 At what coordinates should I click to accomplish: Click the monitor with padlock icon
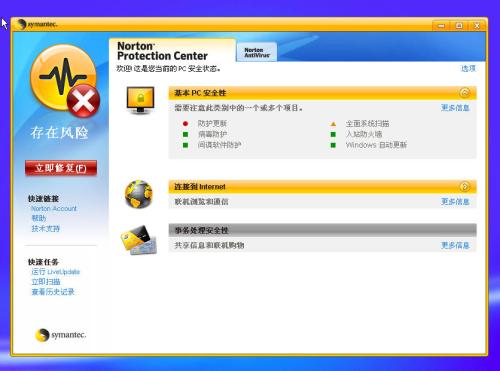[140, 100]
